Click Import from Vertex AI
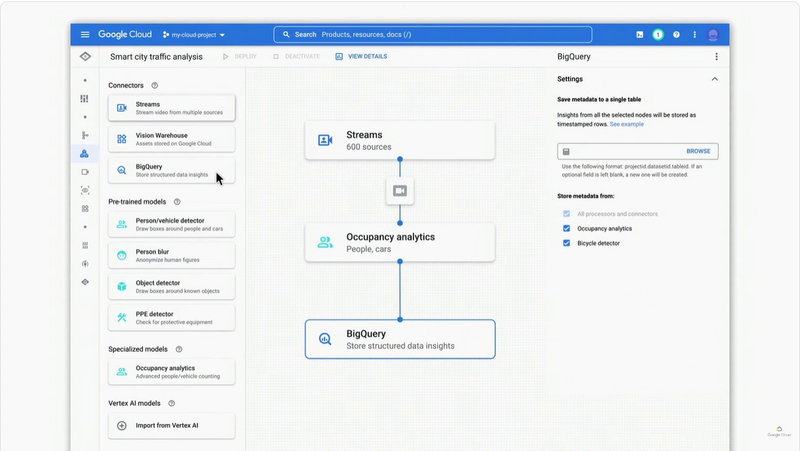 tap(171, 425)
